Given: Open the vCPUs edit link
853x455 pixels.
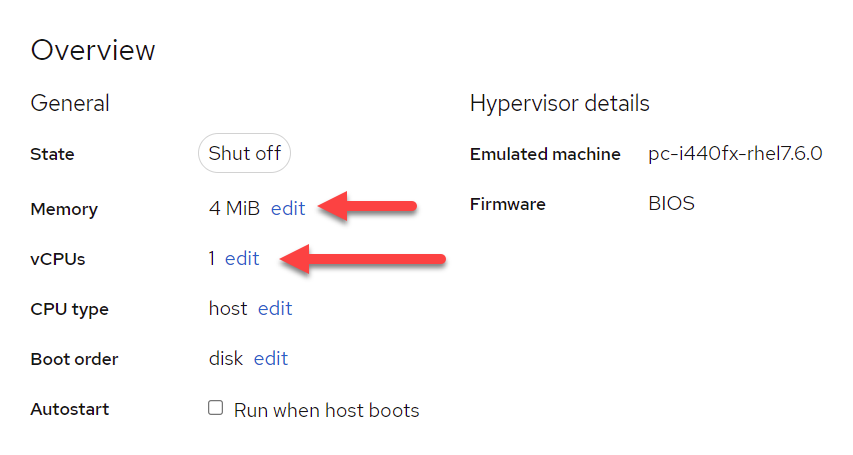Looking at the screenshot, I should [x=242, y=259].
